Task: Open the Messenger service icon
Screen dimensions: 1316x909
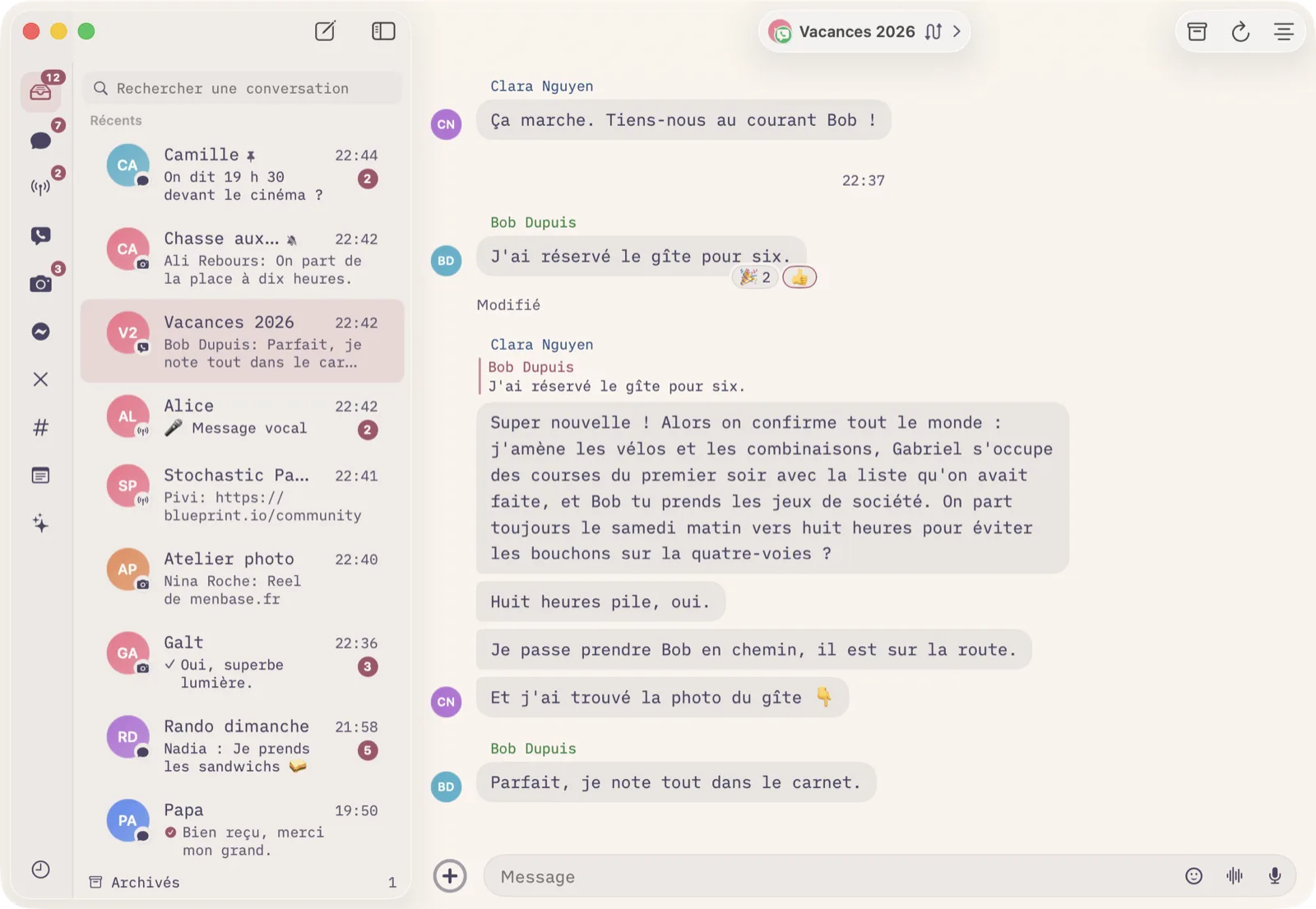Action: [x=40, y=332]
